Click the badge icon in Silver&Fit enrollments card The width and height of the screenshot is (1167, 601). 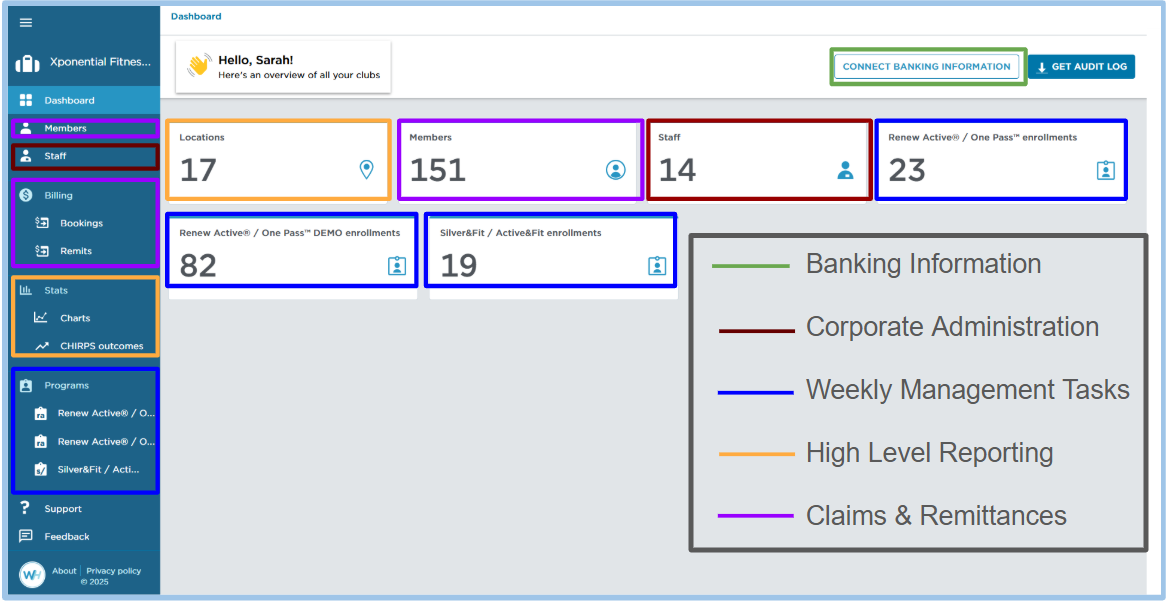click(656, 265)
